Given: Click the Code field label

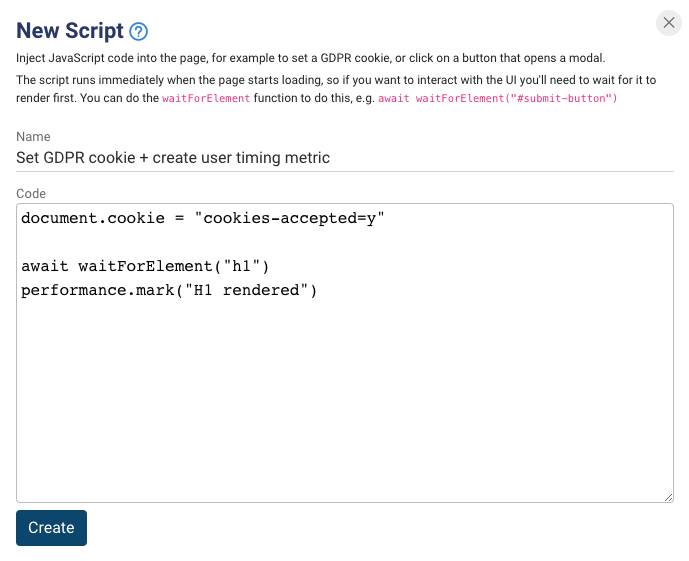Looking at the screenshot, I should click(x=31, y=194).
